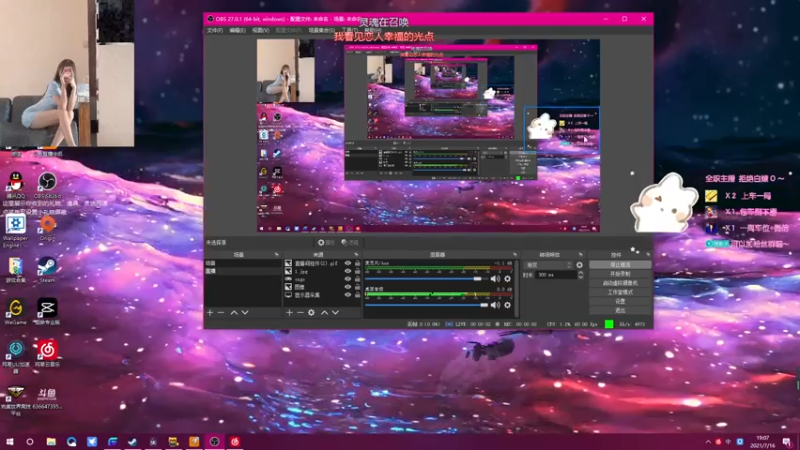Pop out the Sources dock panel

tap(356, 255)
